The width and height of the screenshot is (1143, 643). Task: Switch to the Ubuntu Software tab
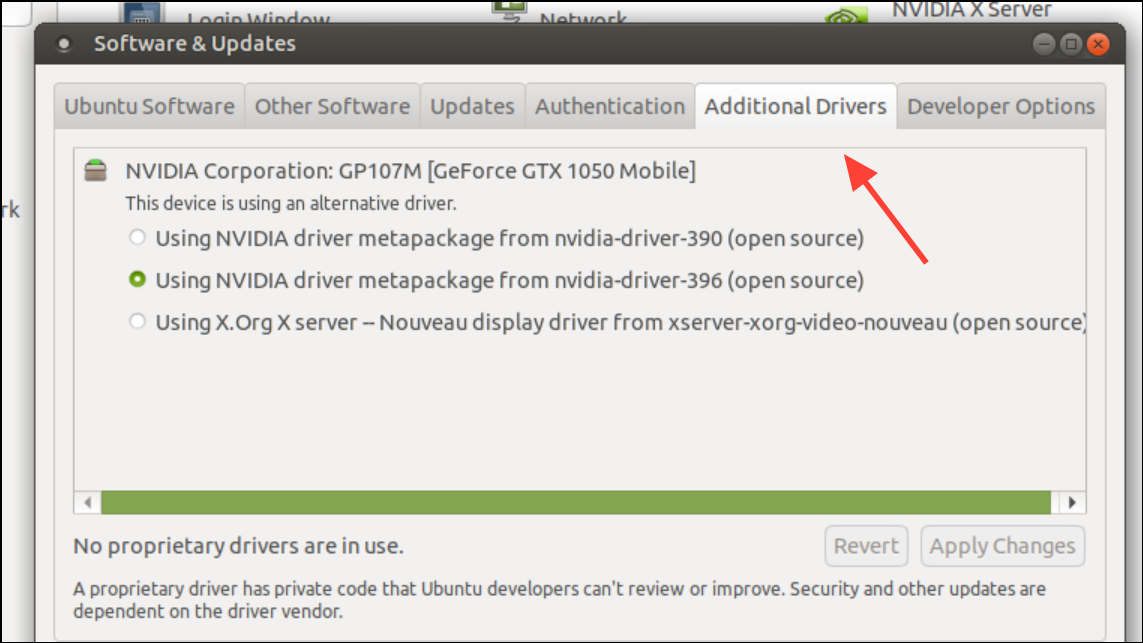click(x=149, y=106)
